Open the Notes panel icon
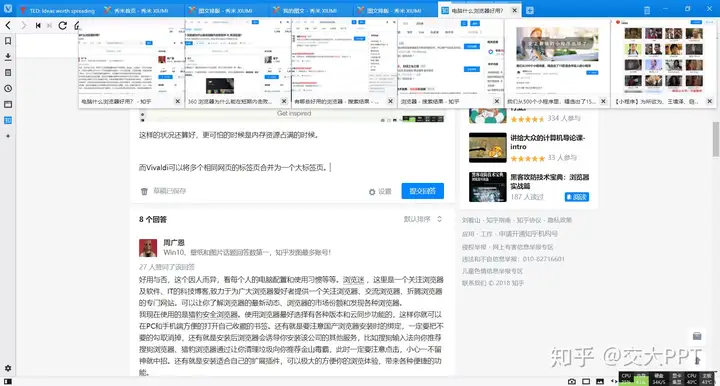Viewport: 720px width, 386px height. (8, 73)
